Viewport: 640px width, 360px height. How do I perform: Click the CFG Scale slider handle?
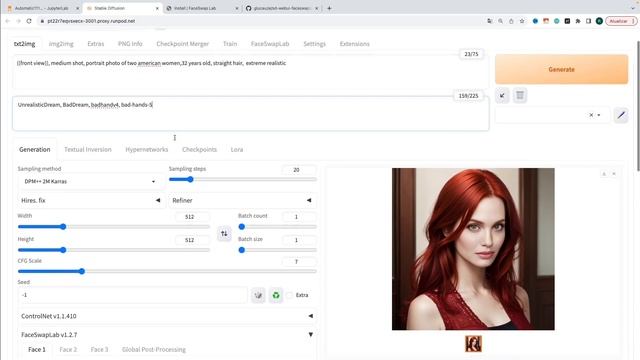point(82,271)
